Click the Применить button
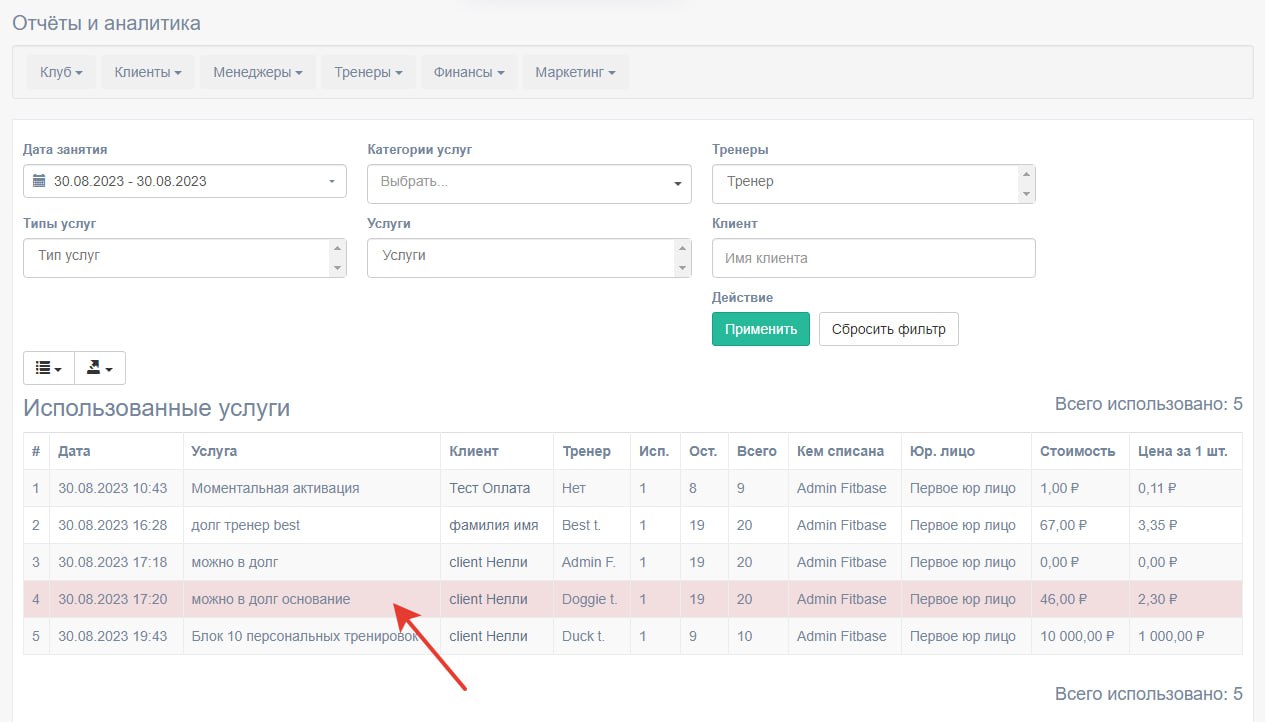Screen dimensions: 1265x722 pyautogui.click(x=760, y=328)
